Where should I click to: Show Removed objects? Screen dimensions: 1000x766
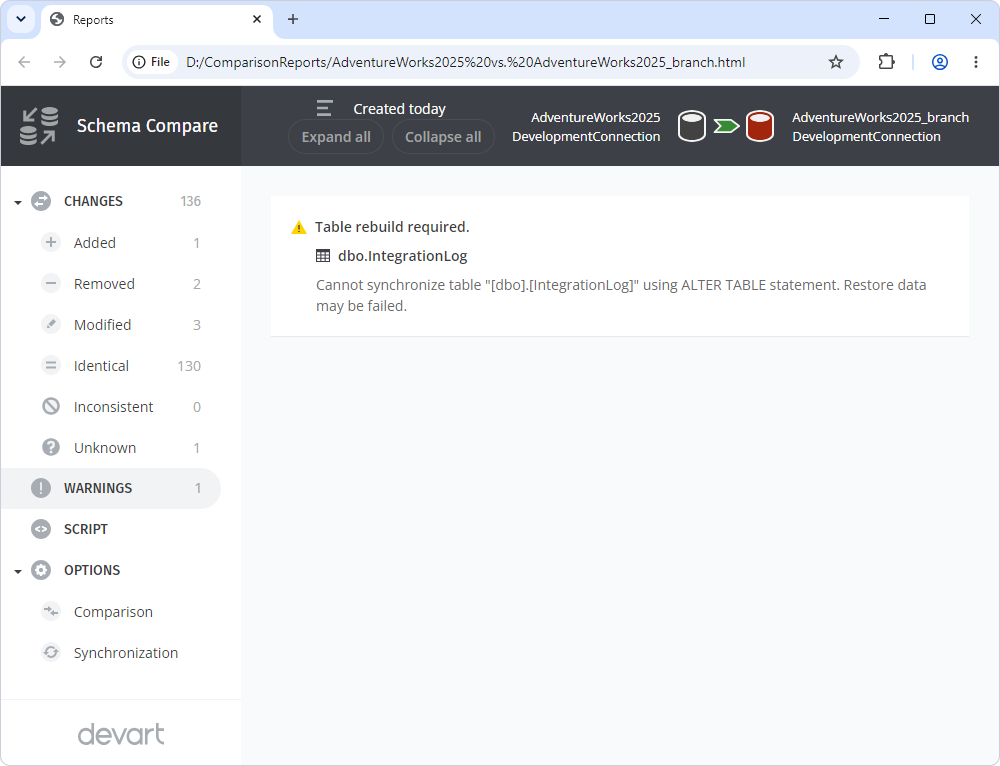(x=104, y=283)
